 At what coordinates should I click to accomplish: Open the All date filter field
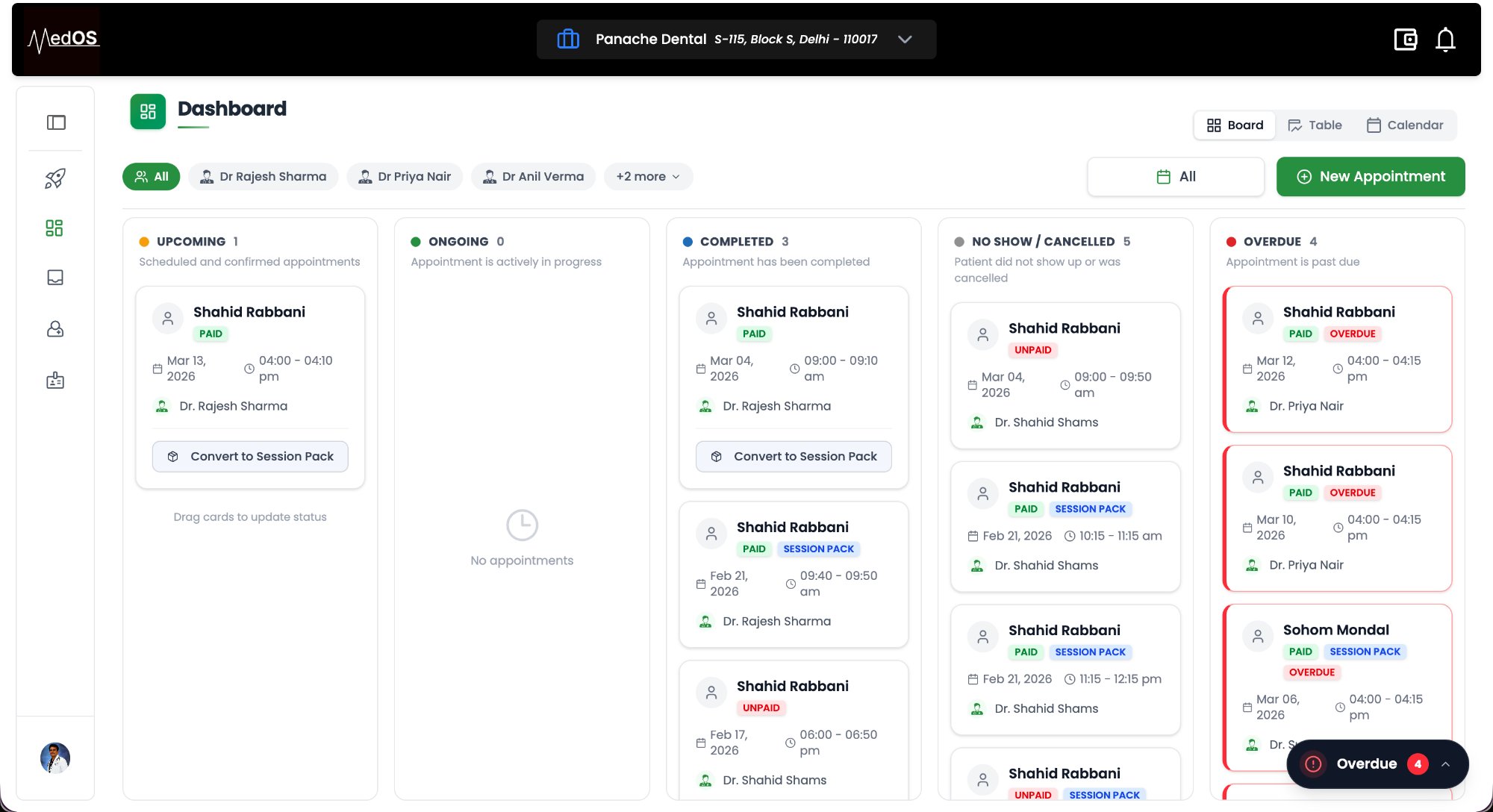click(1176, 177)
